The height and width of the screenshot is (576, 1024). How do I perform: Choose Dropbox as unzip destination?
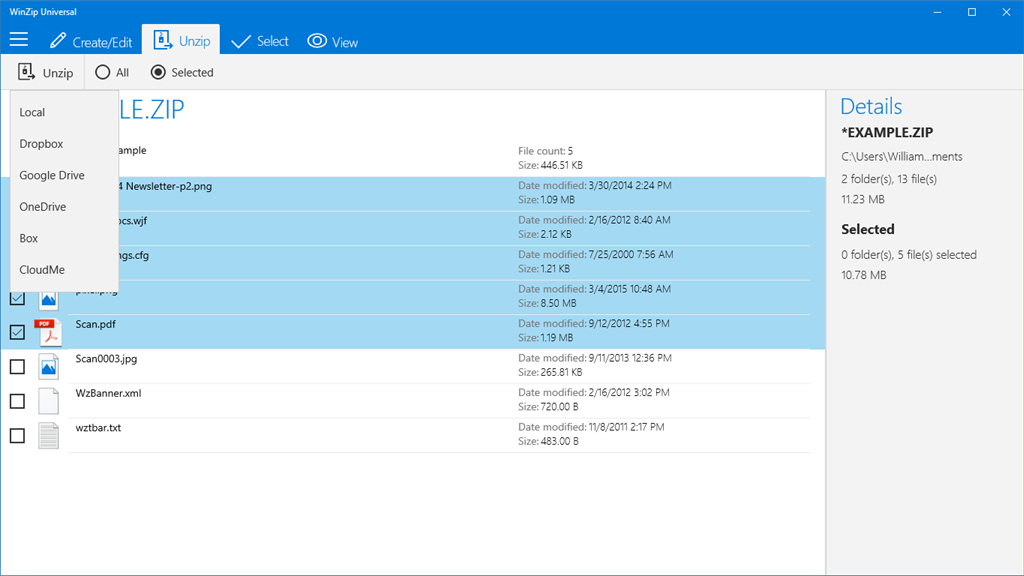coord(64,144)
